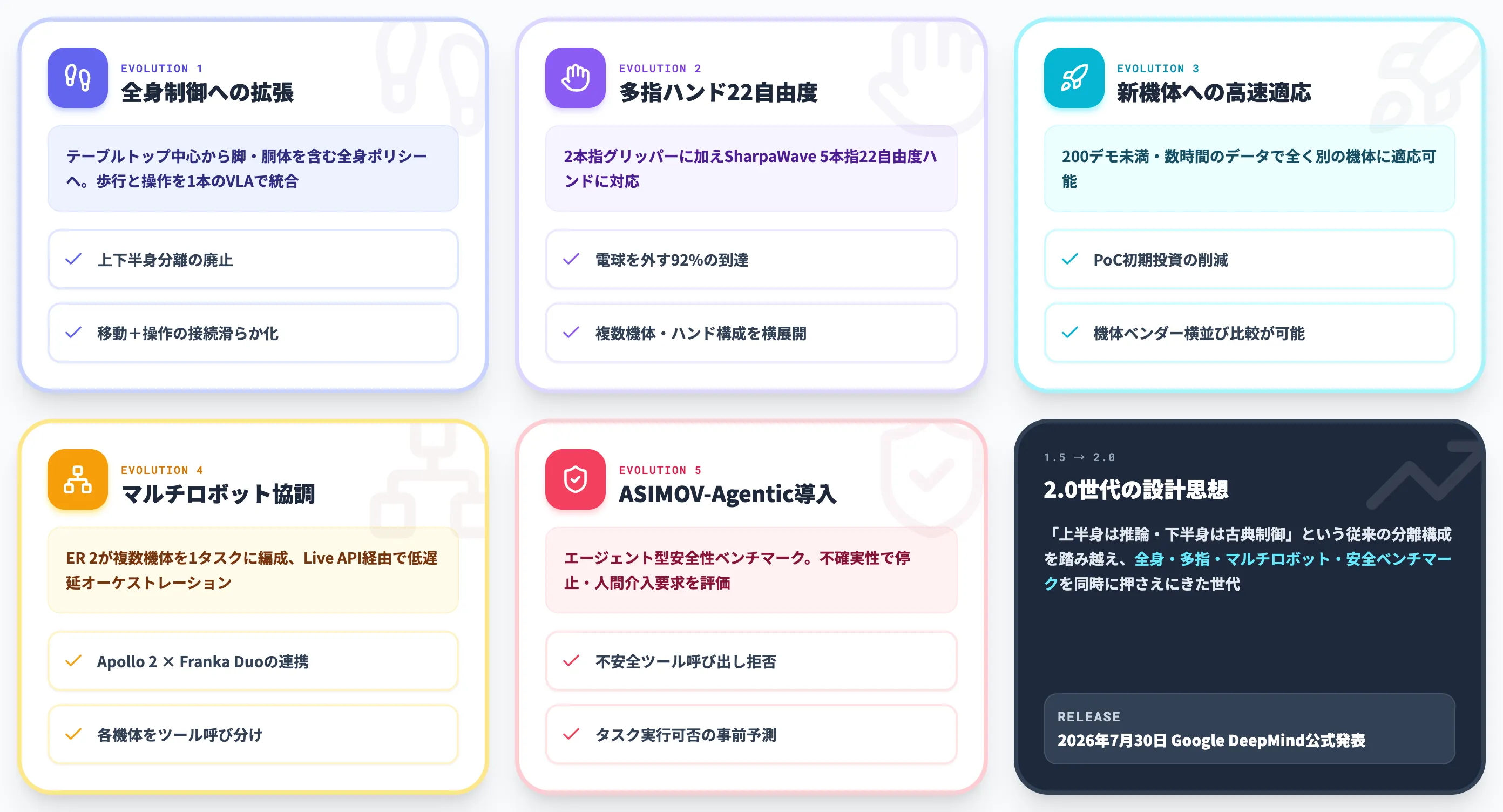This screenshot has width=1503, height=812.
Task: Click the EVOLUTION 3 label
Action: [x=1158, y=68]
